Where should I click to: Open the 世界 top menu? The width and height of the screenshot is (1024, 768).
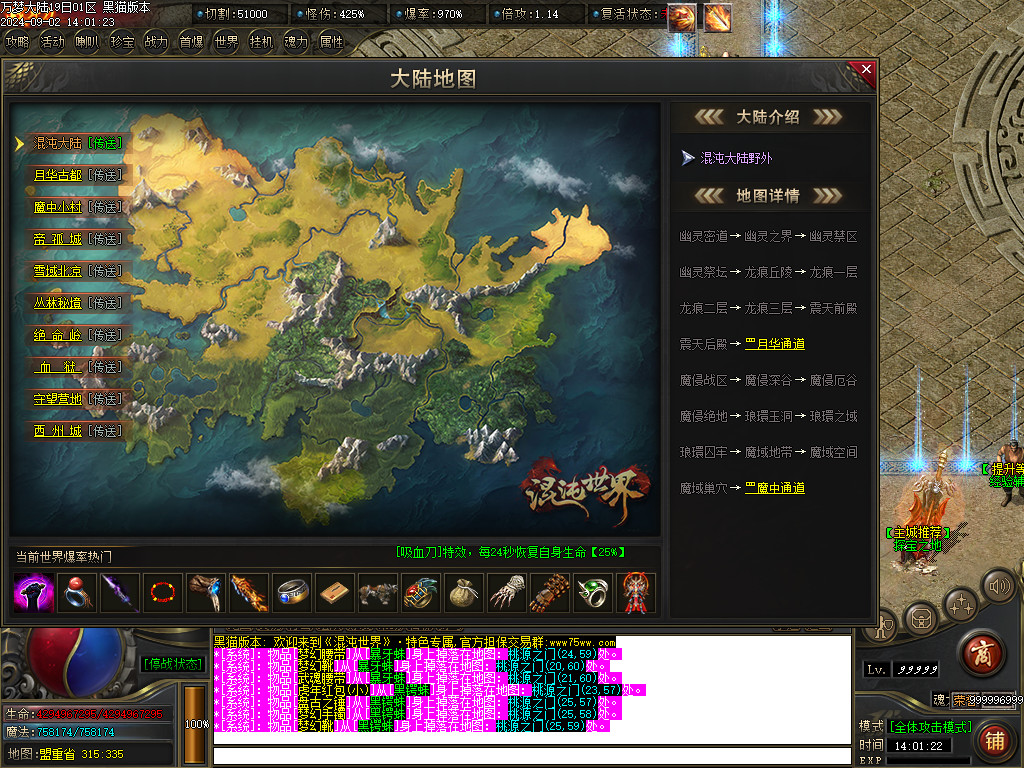[x=227, y=42]
